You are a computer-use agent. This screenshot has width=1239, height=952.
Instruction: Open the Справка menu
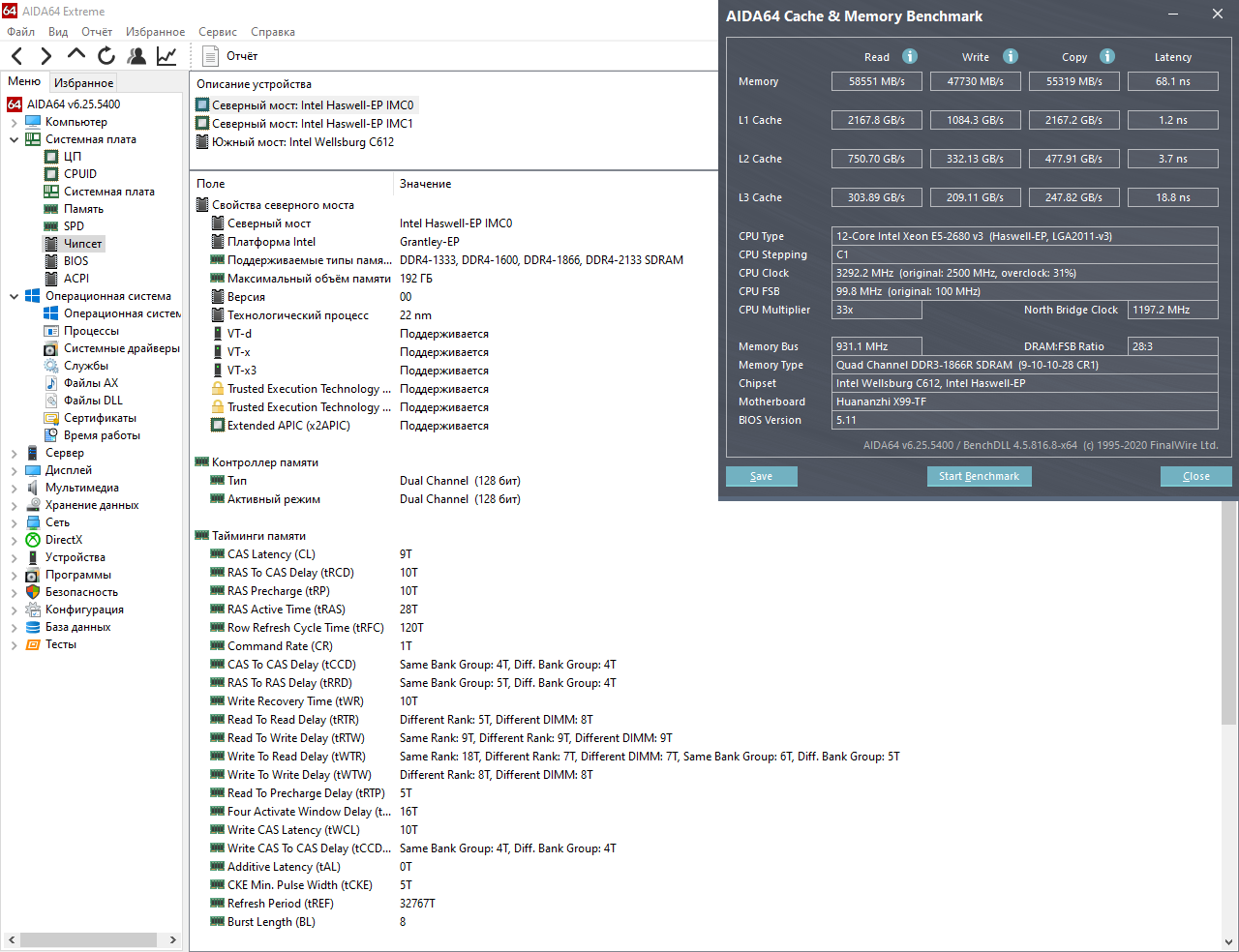pyautogui.click(x=273, y=32)
